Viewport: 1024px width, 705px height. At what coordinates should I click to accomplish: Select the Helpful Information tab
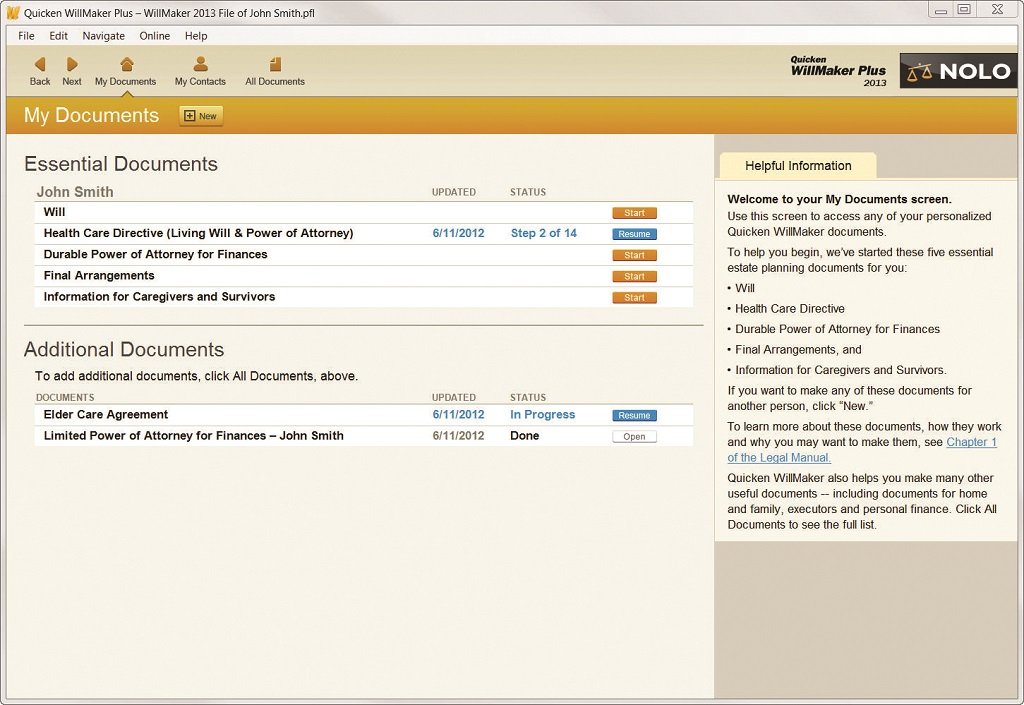(797, 166)
